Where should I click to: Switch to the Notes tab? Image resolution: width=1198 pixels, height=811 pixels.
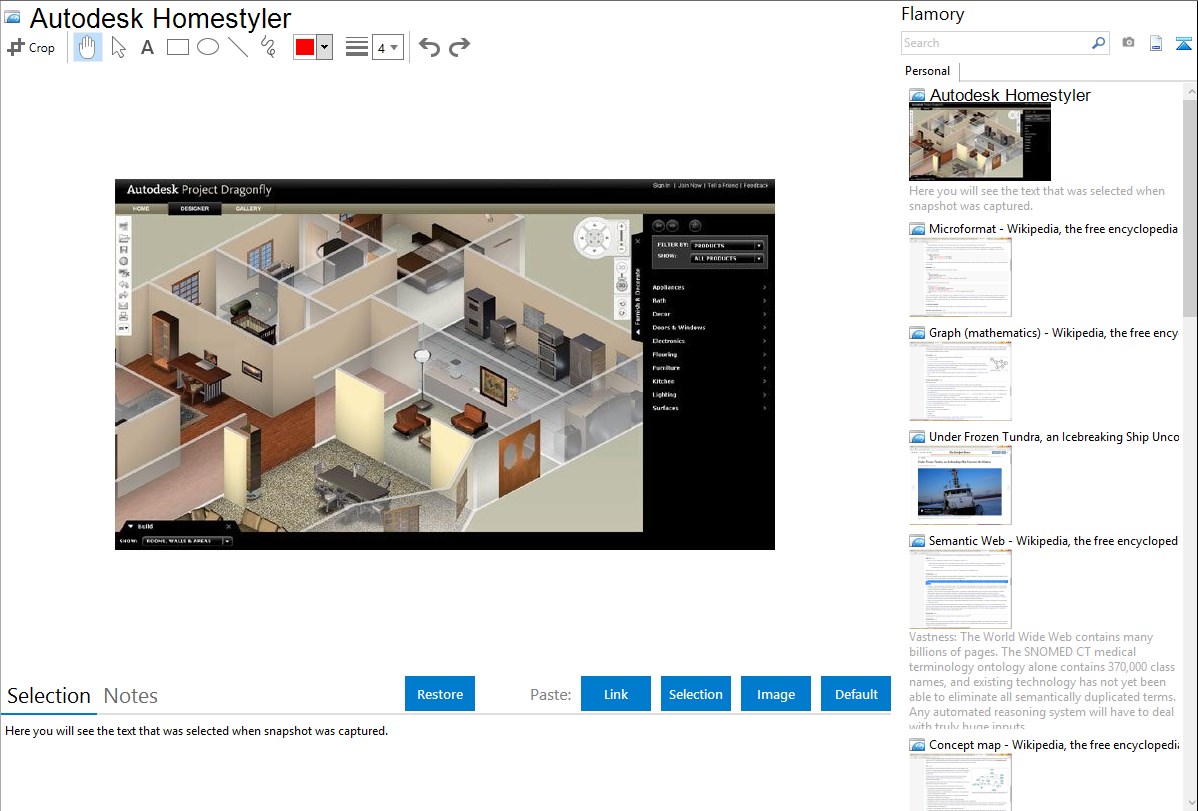pyautogui.click(x=131, y=696)
